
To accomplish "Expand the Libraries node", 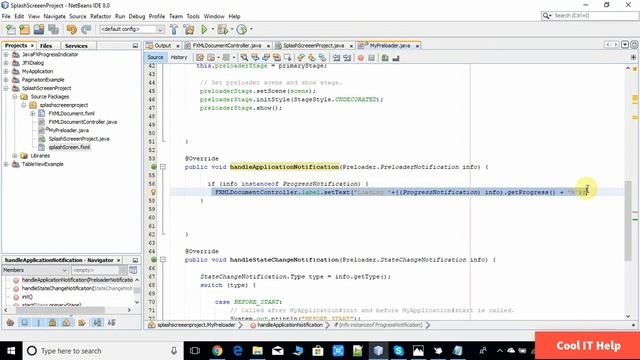I will [15, 156].
